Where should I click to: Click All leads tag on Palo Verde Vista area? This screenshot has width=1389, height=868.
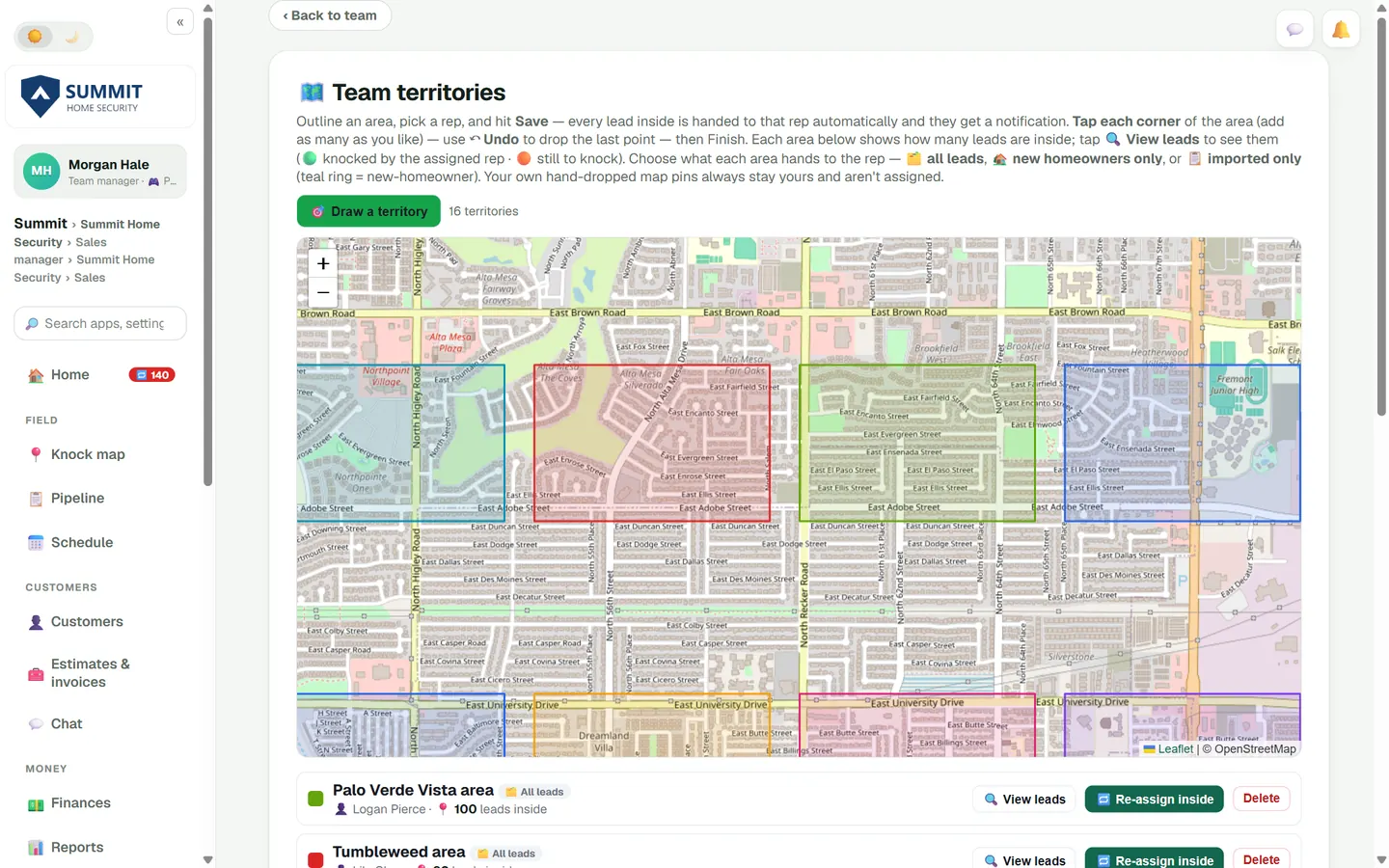(535, 792)
